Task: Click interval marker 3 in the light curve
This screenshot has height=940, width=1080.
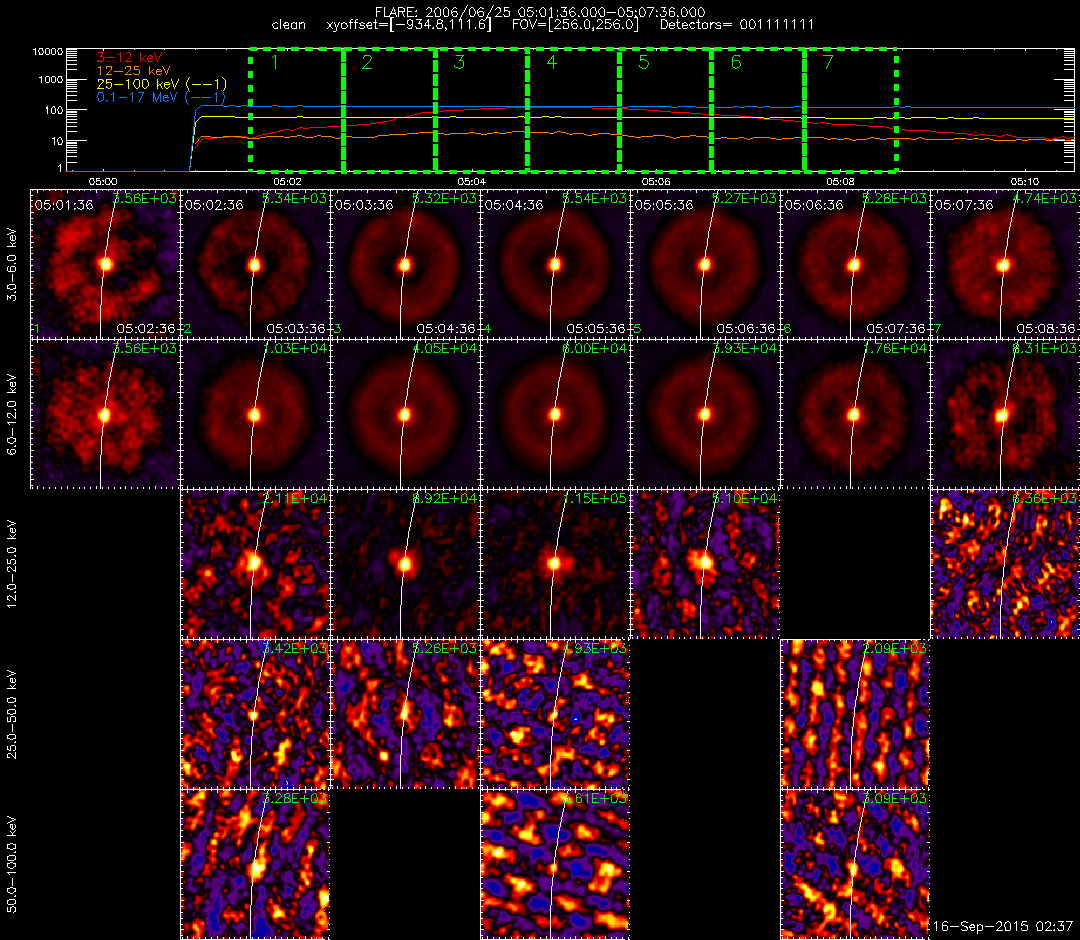Action: pos(459,63)
